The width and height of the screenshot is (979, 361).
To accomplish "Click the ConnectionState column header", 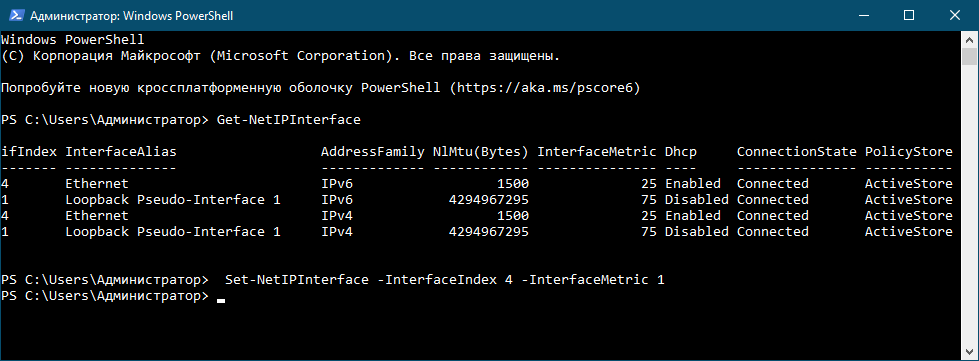I will coord(797,152).
